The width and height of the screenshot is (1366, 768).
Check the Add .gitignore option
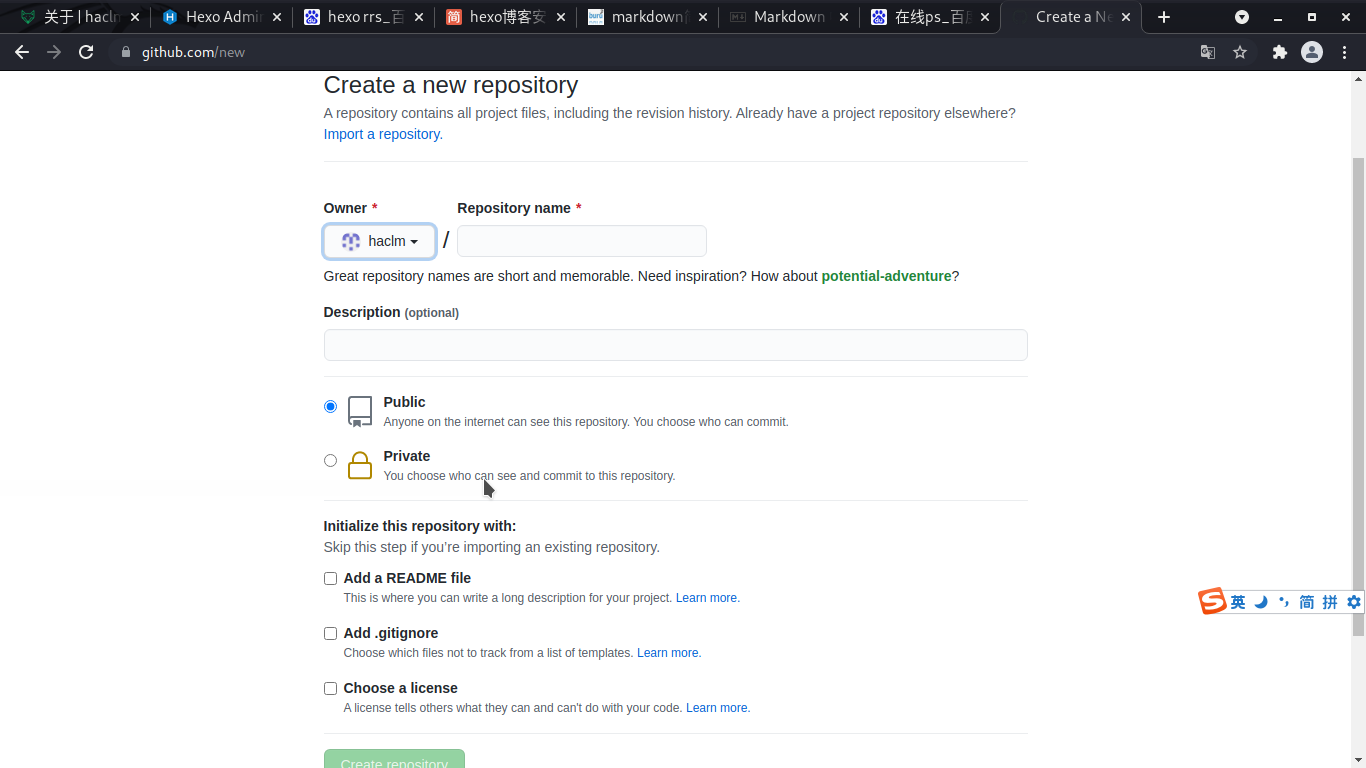pyautogui.click(x=330, y=633)
